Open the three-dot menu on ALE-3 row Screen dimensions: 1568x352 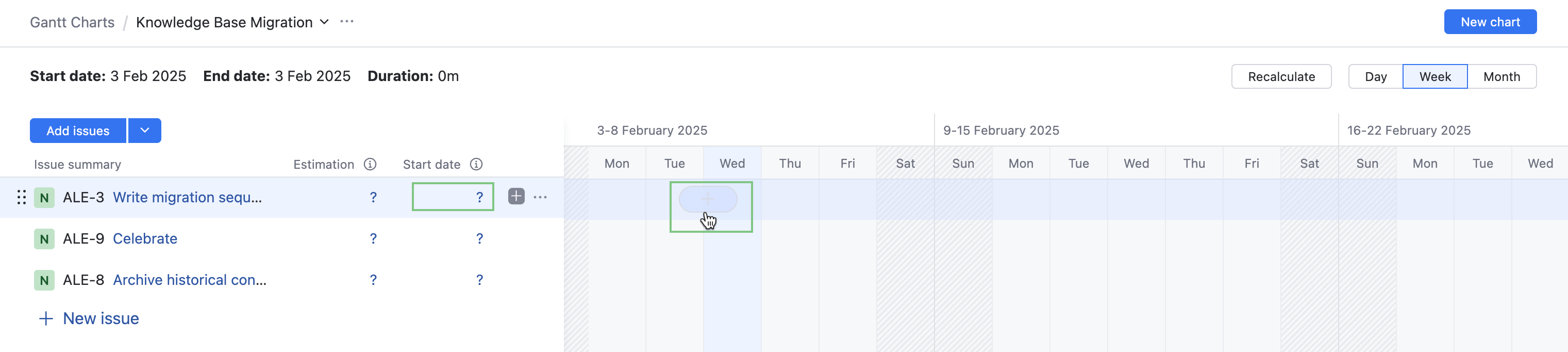[x=540, y=197]
